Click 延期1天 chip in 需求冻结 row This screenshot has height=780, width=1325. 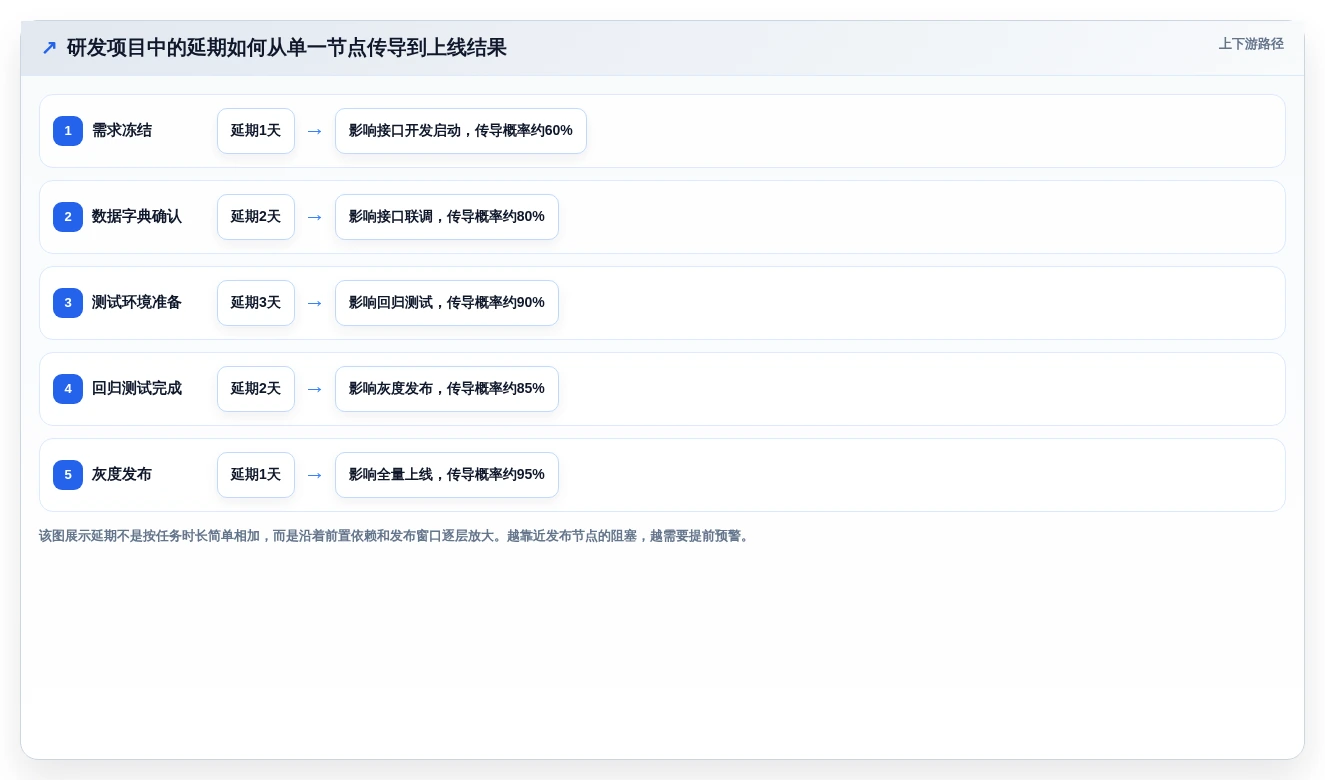point(256,131)
